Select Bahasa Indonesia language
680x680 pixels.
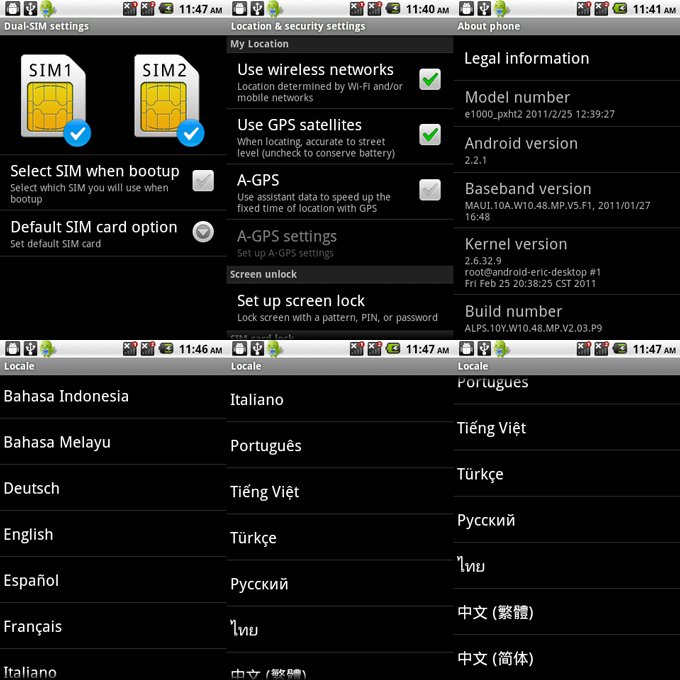[113, 396]
